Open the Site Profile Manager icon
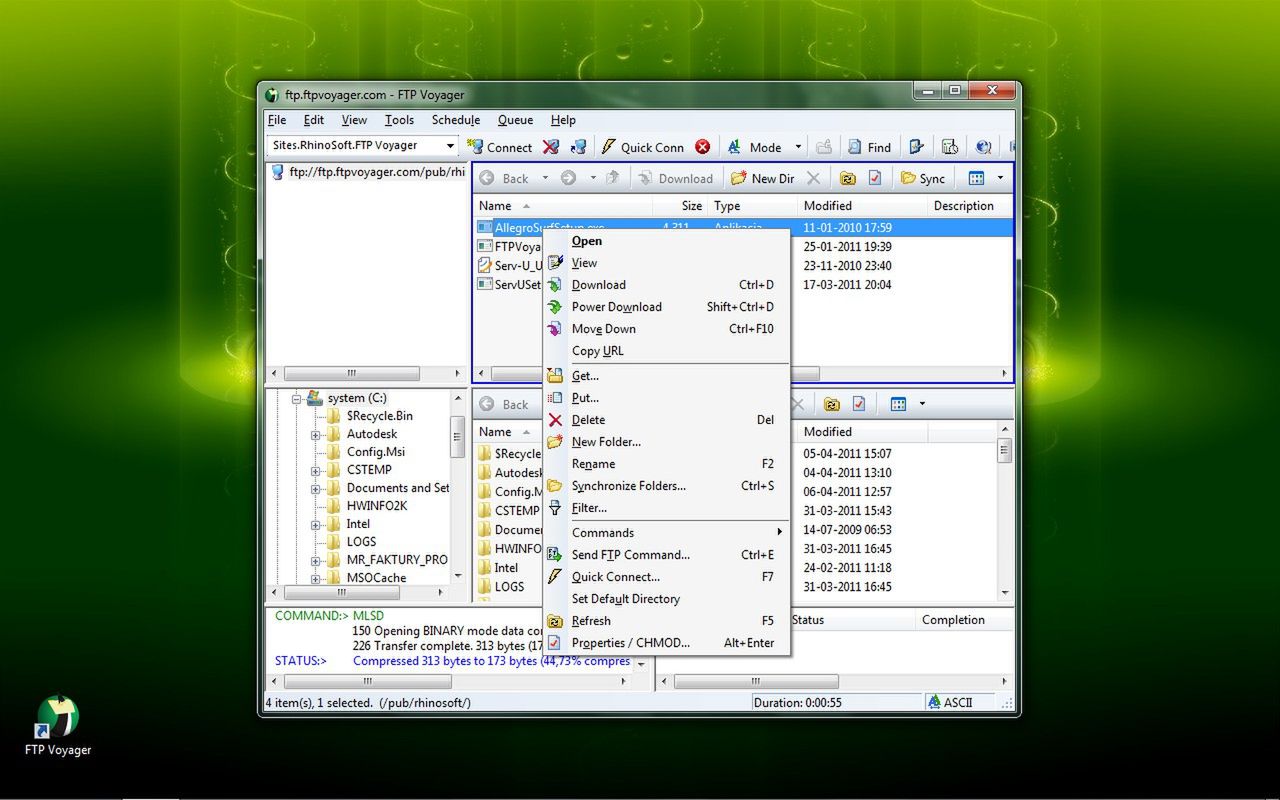The height and width of the screenshot is (800, 1280). pyautogui.click(x=578, y=147)
